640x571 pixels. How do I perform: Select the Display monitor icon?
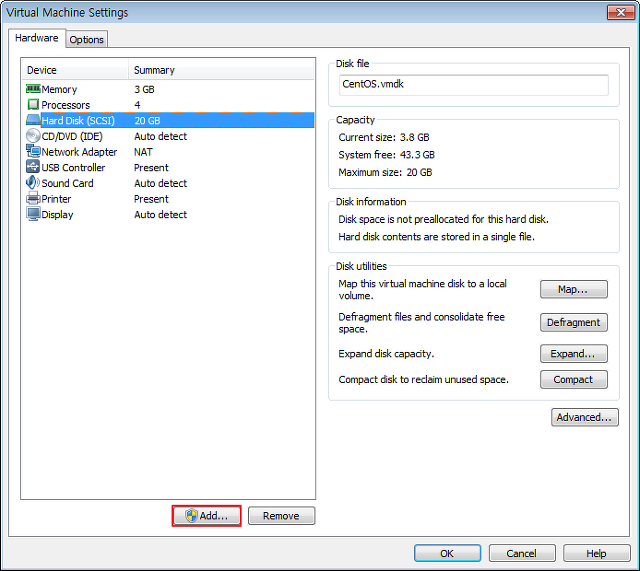[33, 214]
